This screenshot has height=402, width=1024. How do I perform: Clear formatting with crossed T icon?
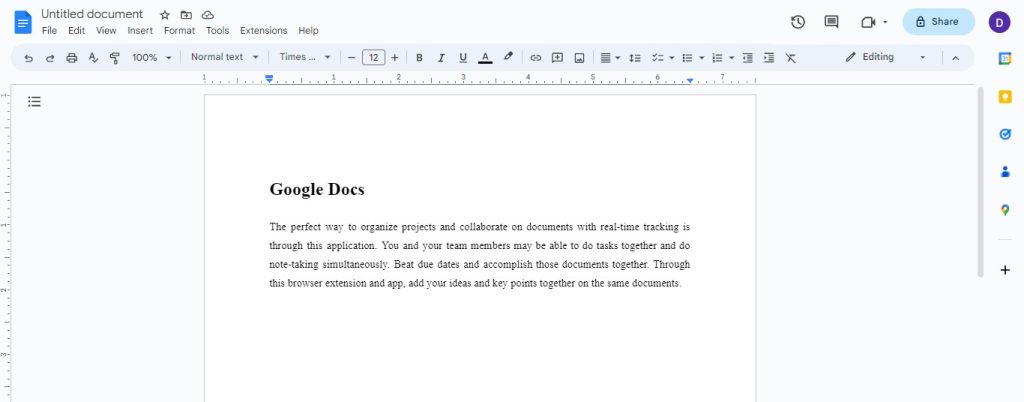[790, 58]
